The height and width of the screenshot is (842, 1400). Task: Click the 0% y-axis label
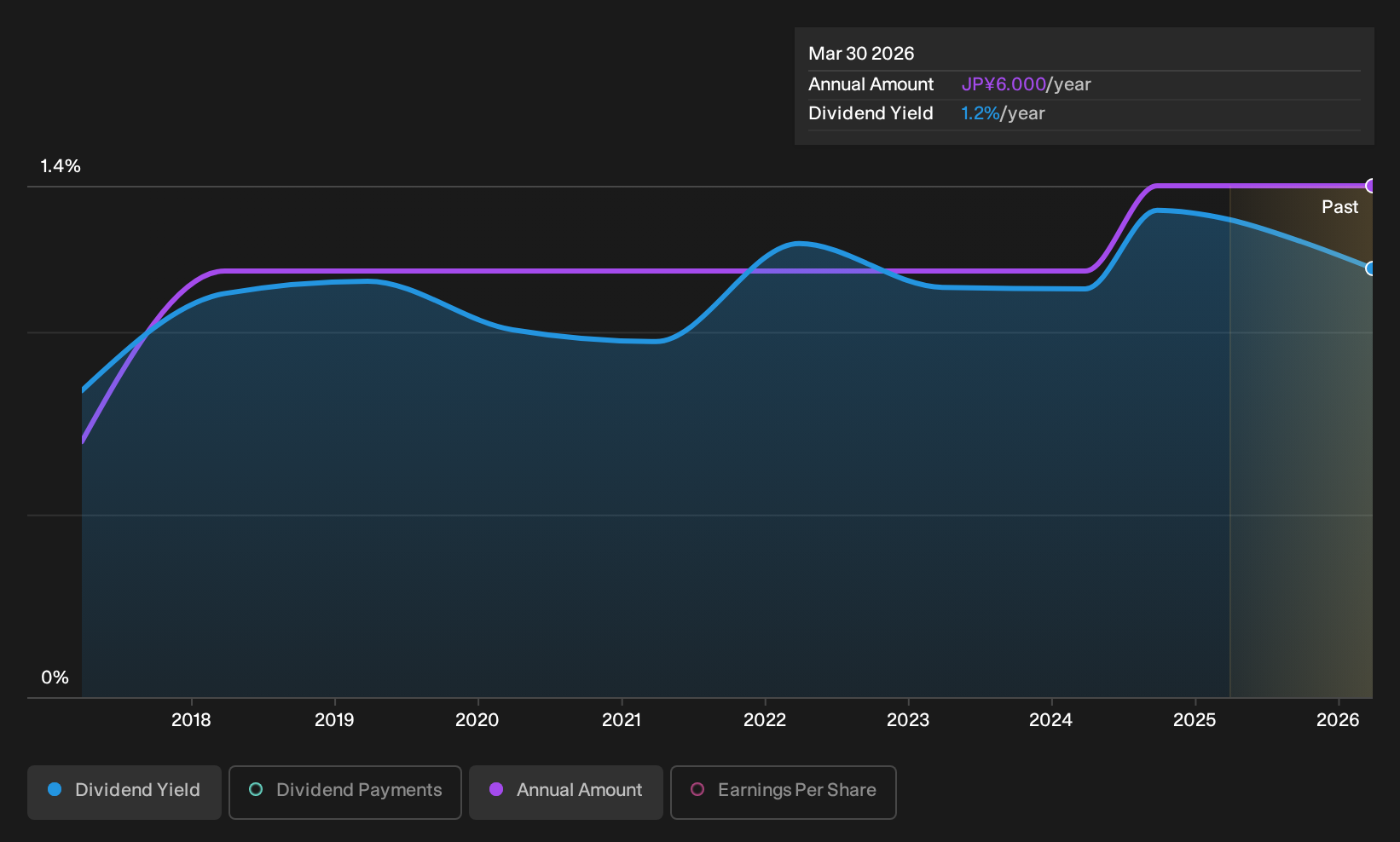(x=55, y=678)
